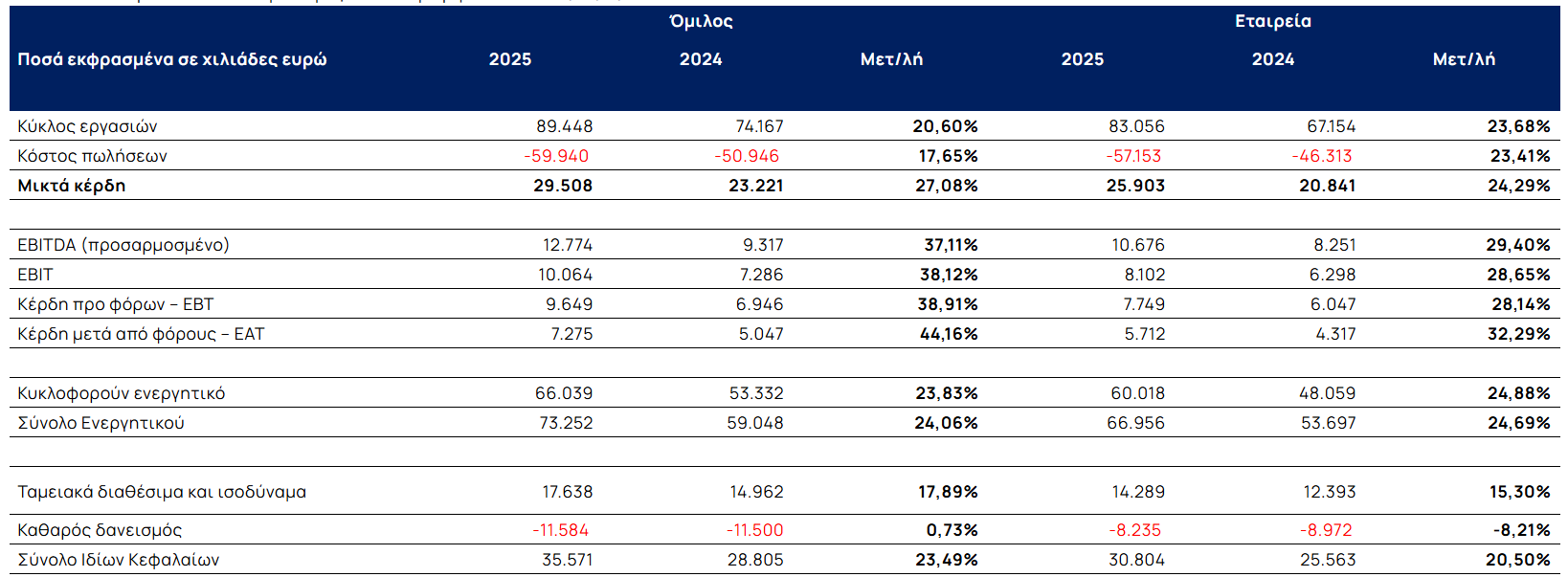Click the 'Ποσά εκφρασμένα σε χιλιάδες ευρώ' header
Screen dimensions: 1568x577
pos(172,59)
